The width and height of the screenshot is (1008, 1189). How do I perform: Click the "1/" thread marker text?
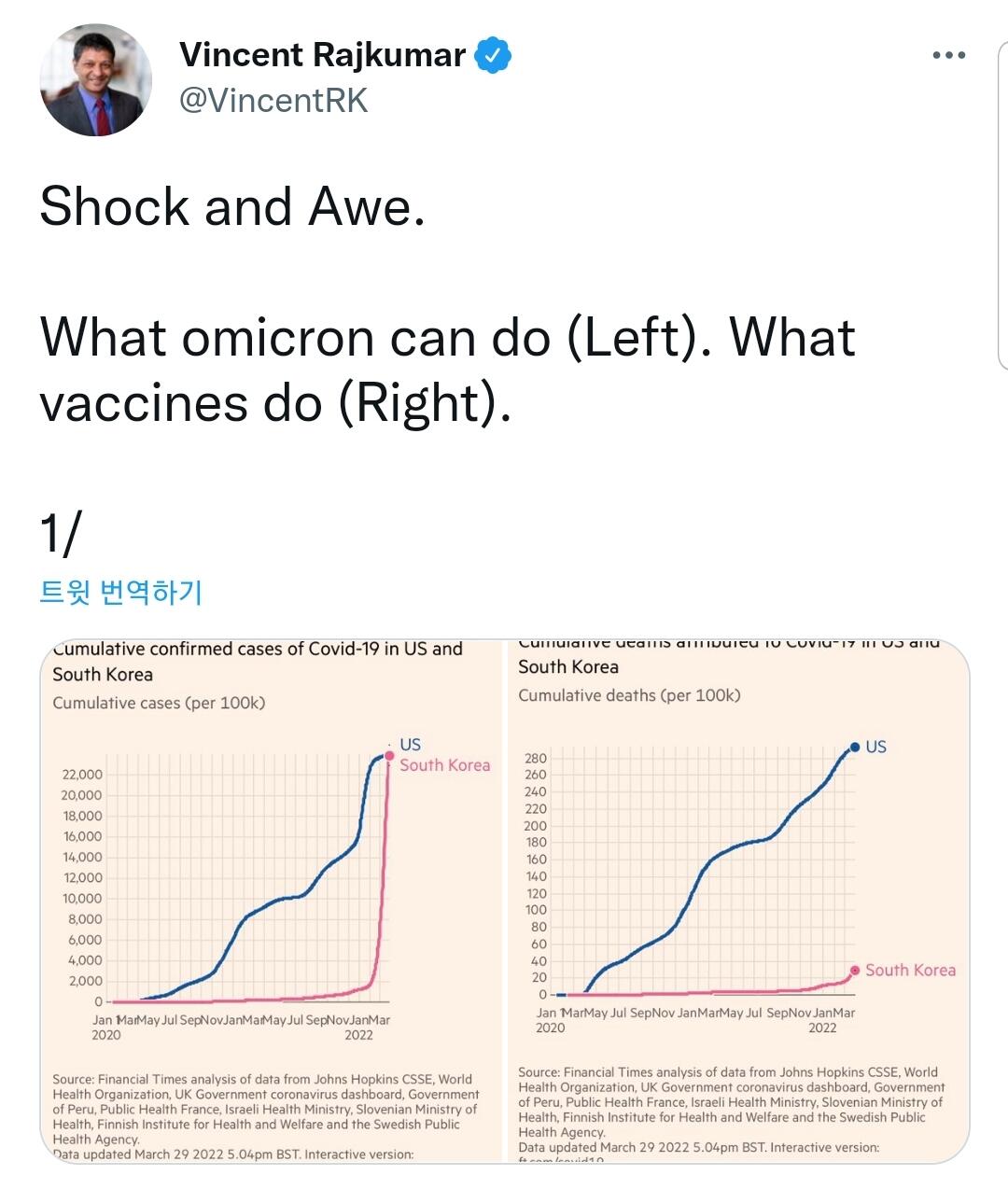60,534
